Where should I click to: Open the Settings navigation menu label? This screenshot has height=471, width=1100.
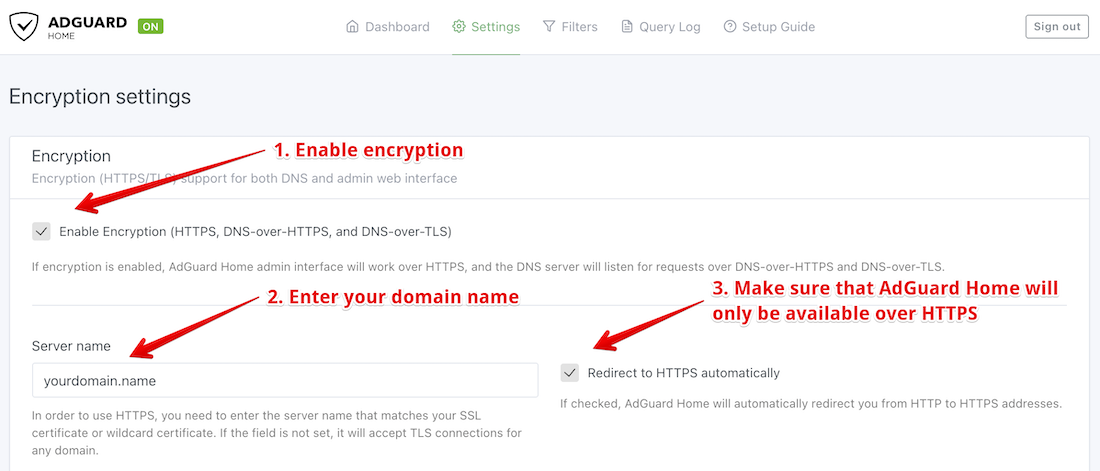[x=495, y=27]
